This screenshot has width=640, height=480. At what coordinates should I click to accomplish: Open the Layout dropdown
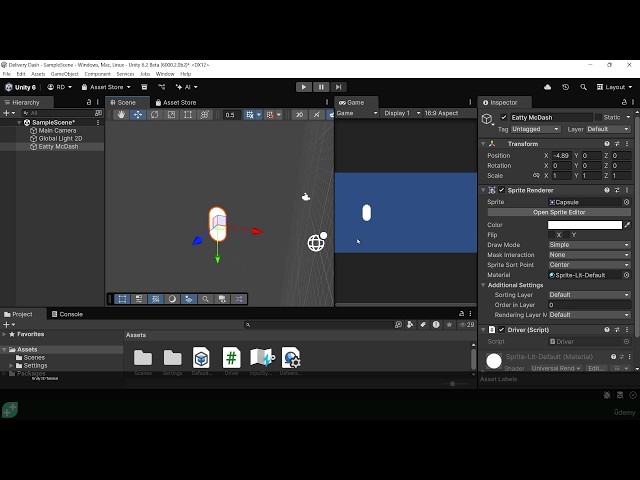tap(614, 87)
